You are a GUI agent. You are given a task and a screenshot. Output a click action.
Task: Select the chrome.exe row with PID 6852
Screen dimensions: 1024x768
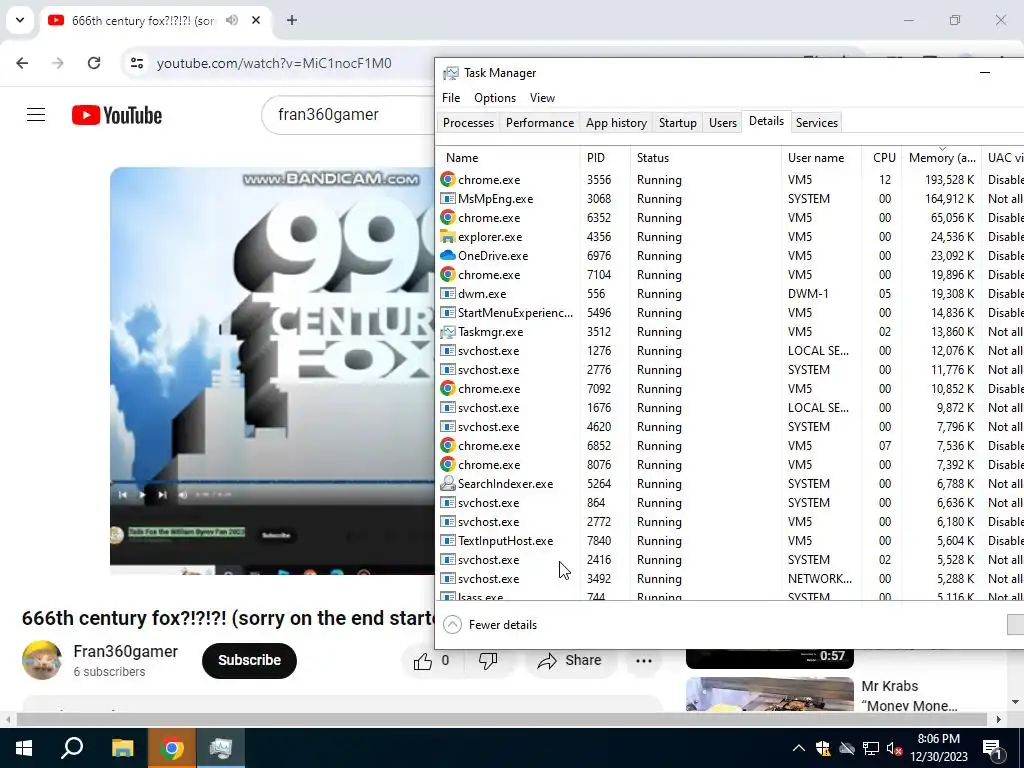(731, 445)
